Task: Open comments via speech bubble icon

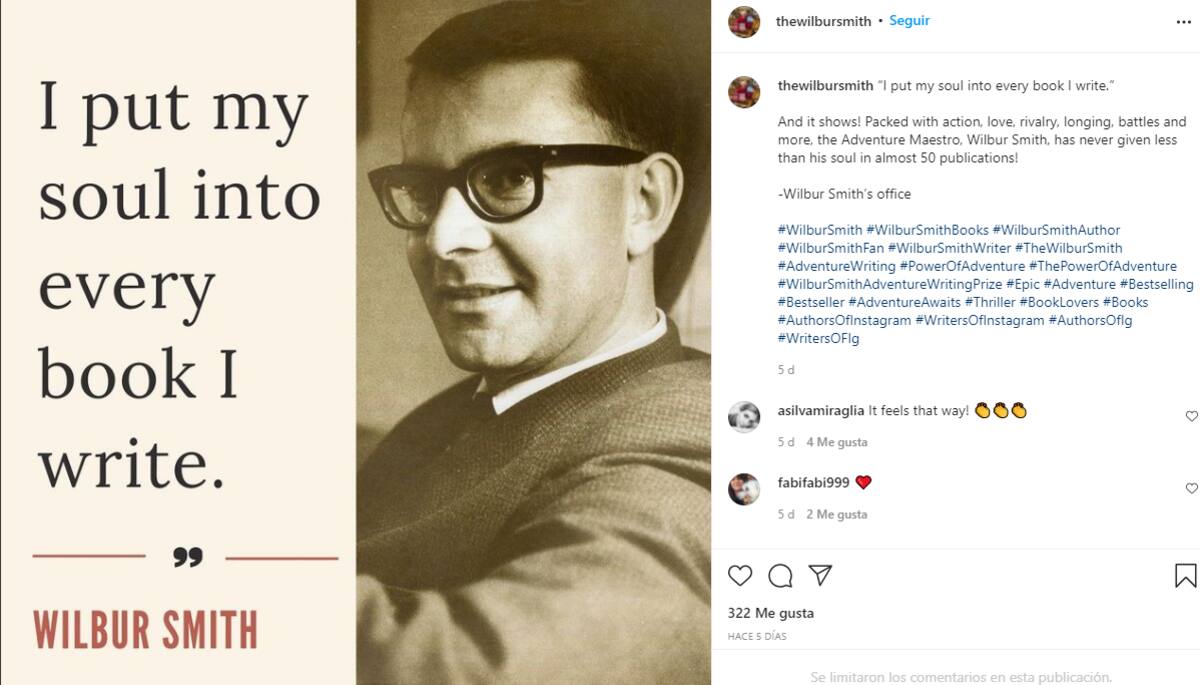Action: click(x=780, y=576)
